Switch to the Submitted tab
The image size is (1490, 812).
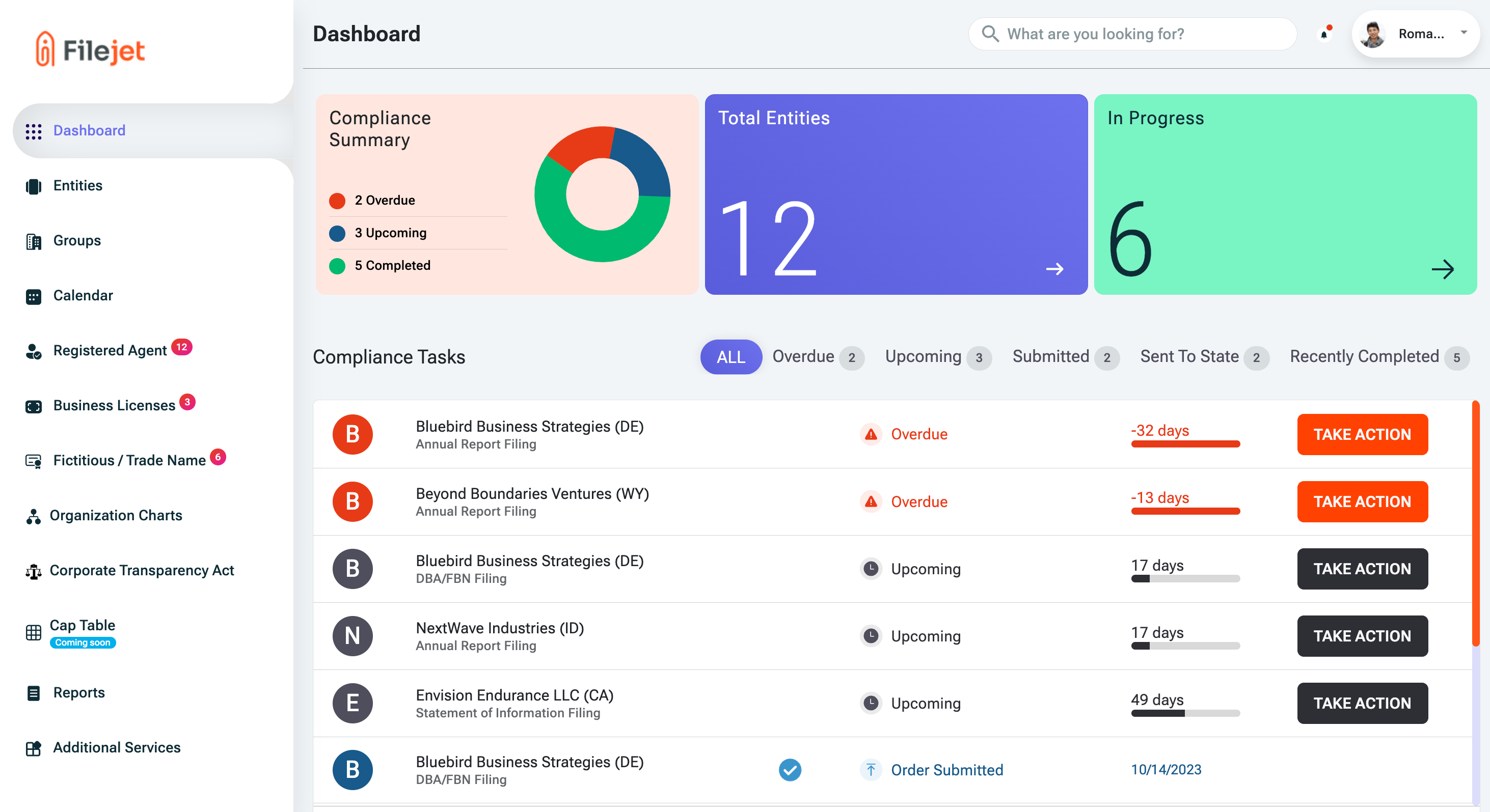pyautogui.click(x=1066, y=356)
